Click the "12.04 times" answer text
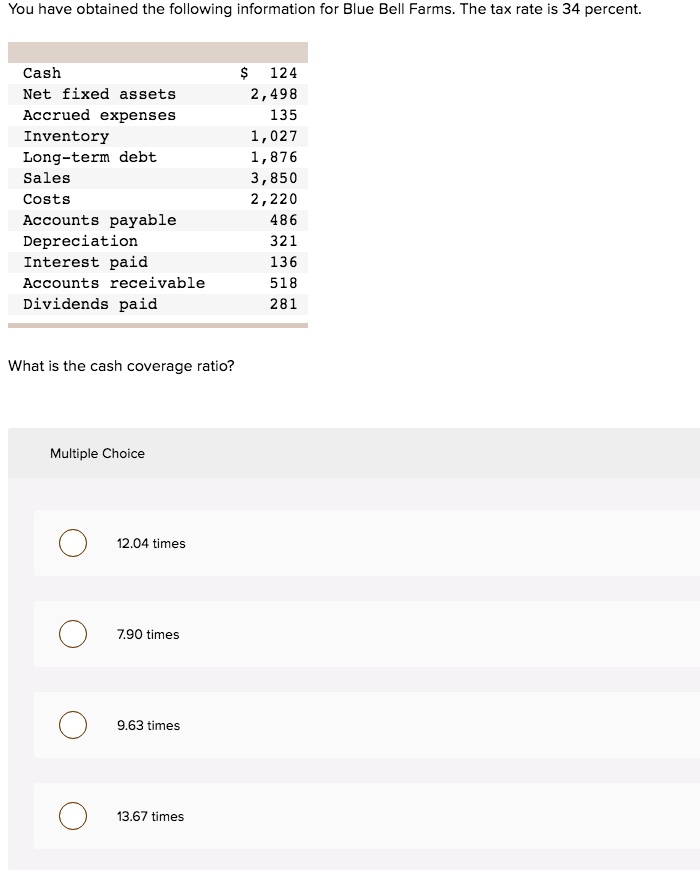The height and width of the screenshot is (877, 700). pyautogui.click(x=151, y=543)
